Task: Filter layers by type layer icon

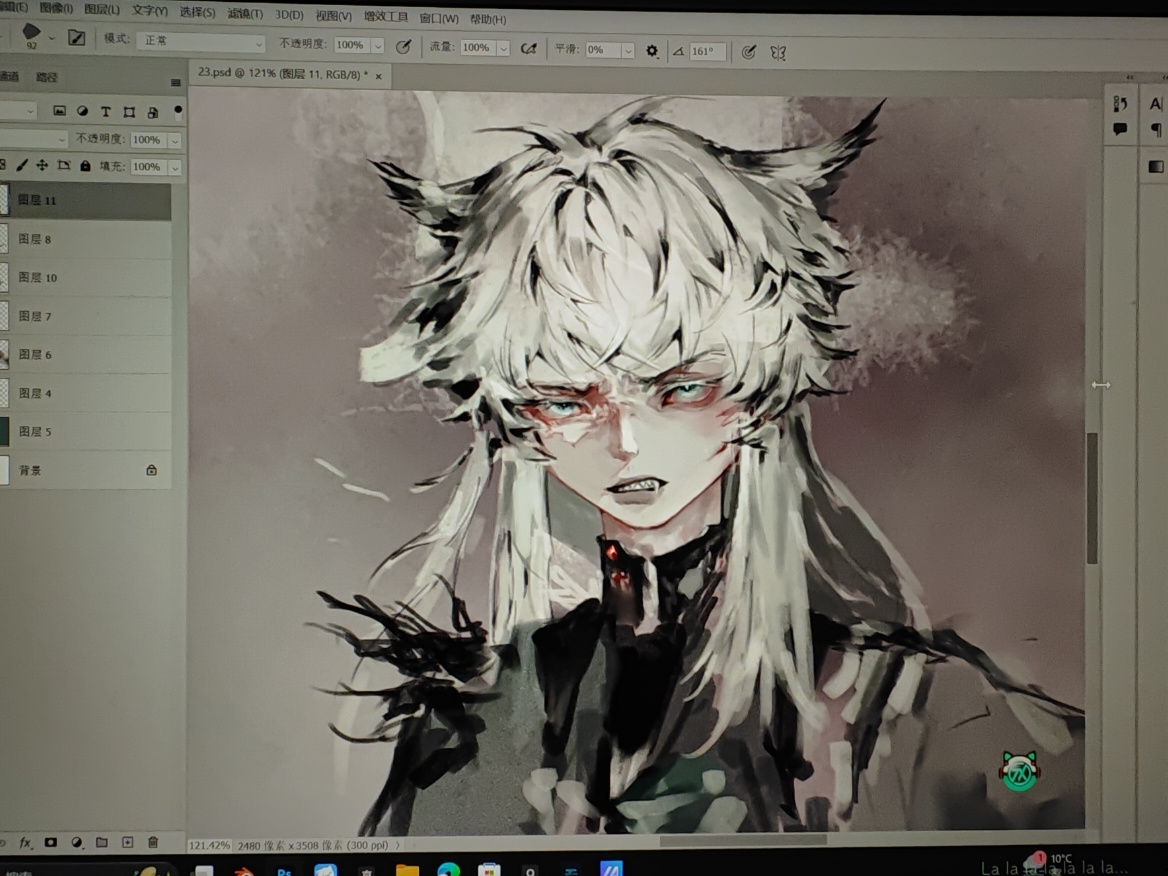Action: [106, 112]
